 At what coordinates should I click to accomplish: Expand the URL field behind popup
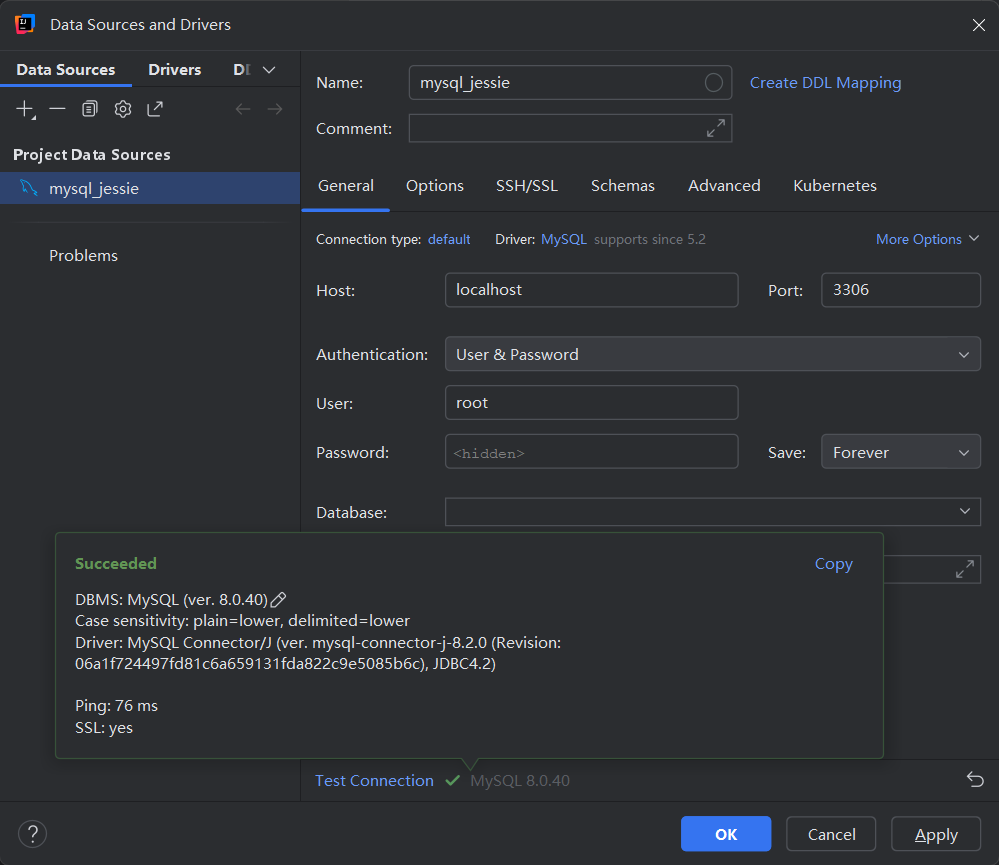coord(965,569)
